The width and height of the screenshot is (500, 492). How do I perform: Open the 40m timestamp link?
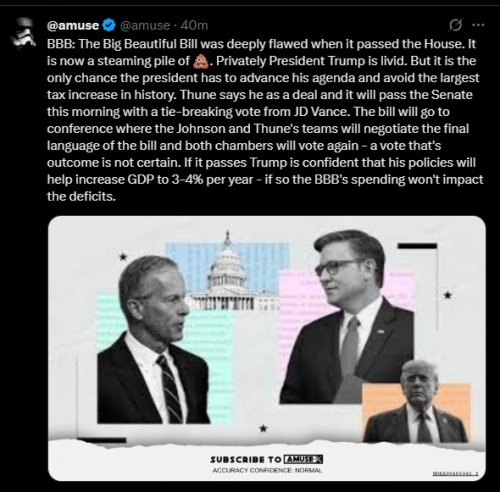click(x=194, y=25)
